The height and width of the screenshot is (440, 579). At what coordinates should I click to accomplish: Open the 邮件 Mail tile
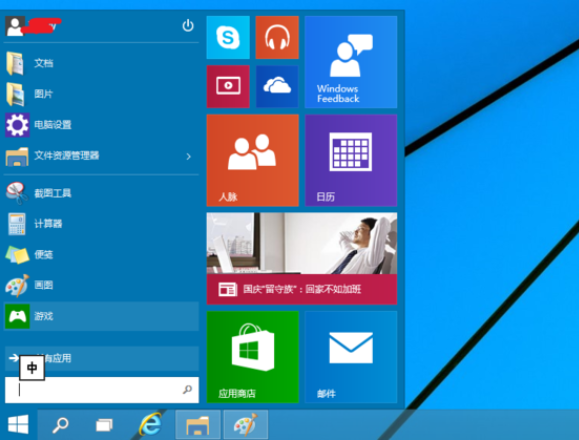(x=351, y=357)
